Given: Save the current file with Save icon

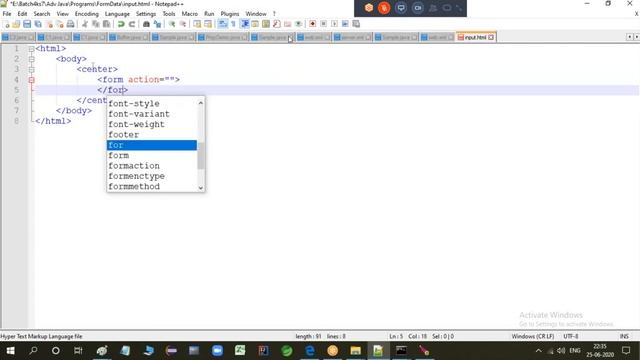Looking at the screenshot, I should (x=27, y=24).
